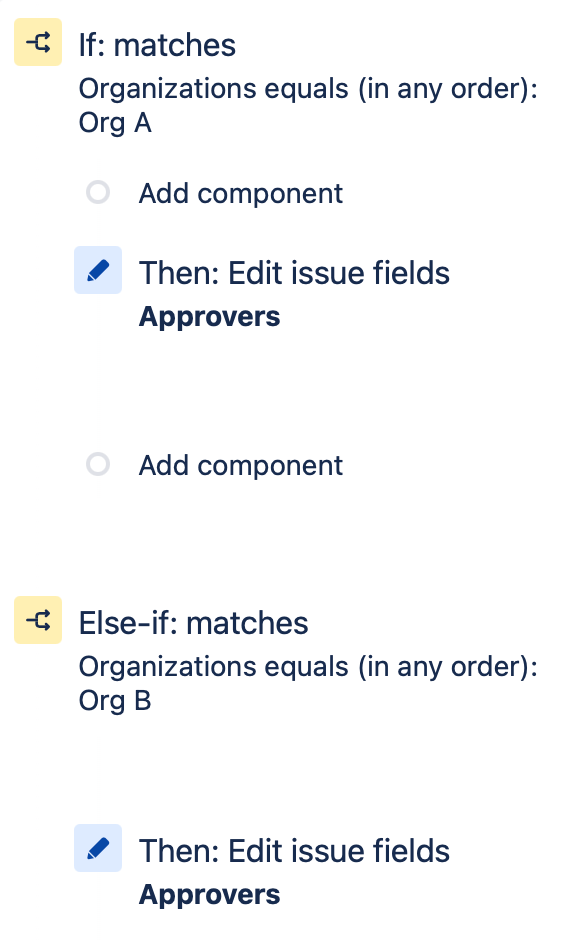Click the pencil icon for the first Then action

tap(97, 270)
